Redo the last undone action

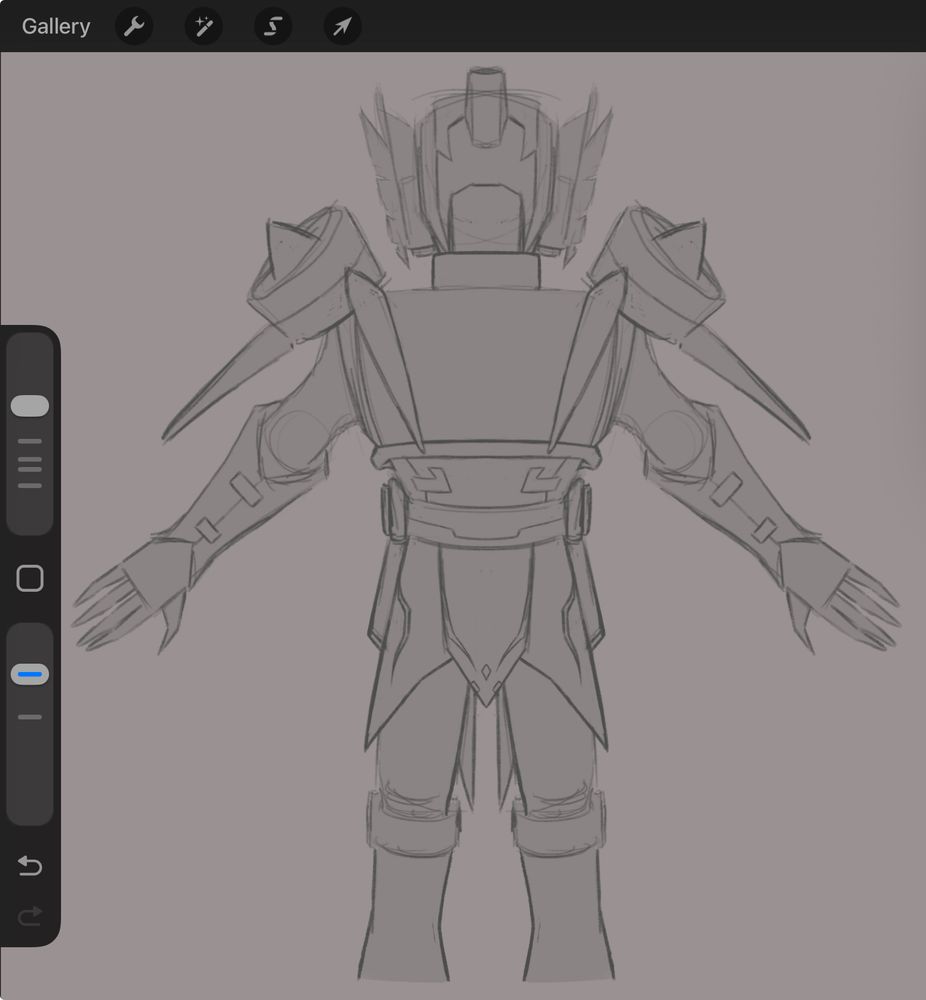click(x=30, y=916)
